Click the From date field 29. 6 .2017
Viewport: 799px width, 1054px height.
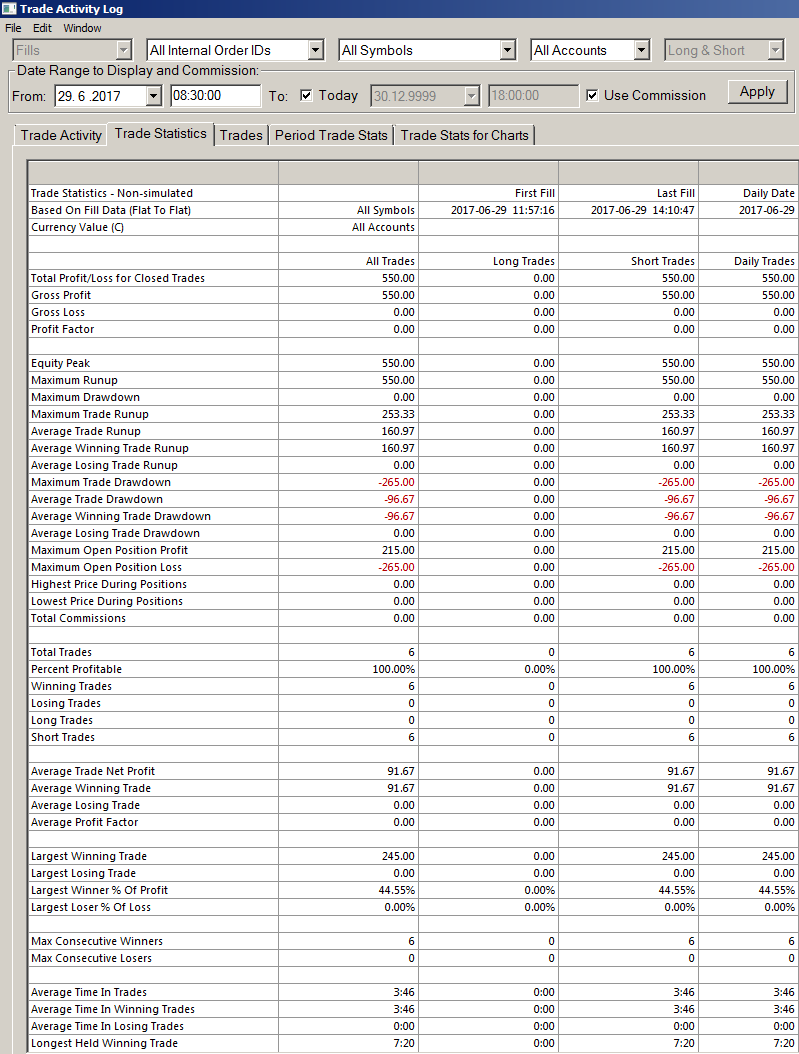click(101, 96)
